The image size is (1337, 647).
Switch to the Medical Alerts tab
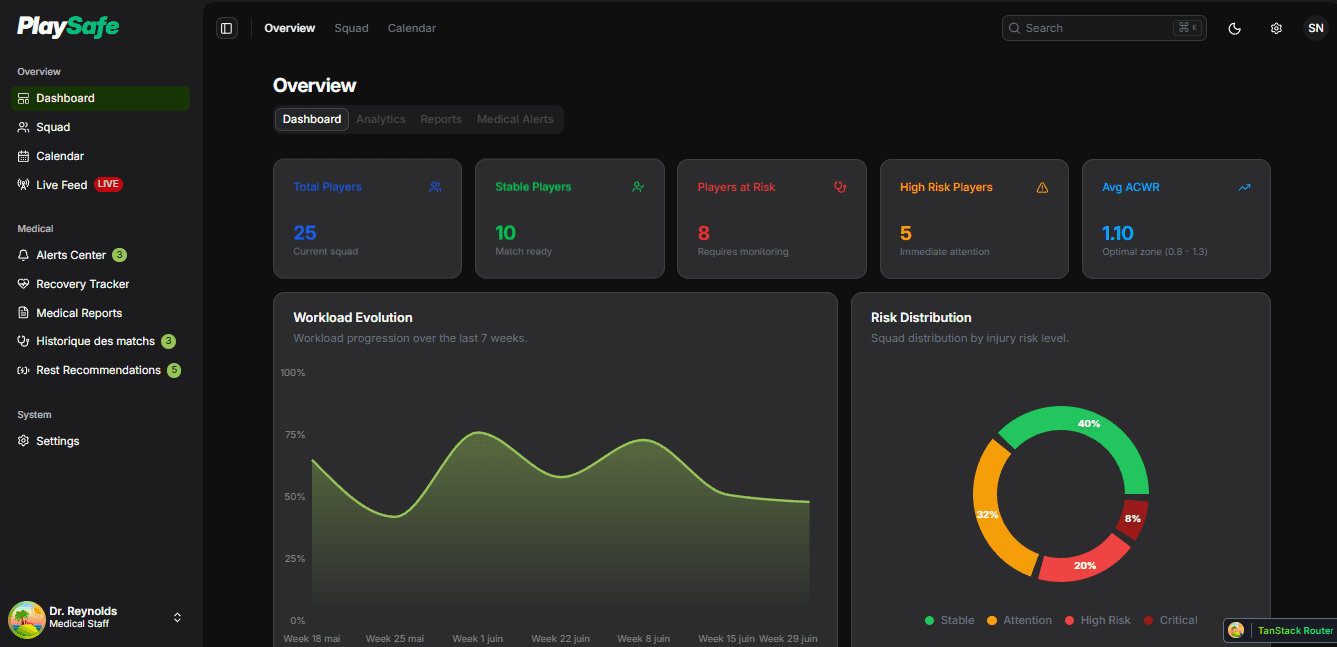tap(515, 119)
